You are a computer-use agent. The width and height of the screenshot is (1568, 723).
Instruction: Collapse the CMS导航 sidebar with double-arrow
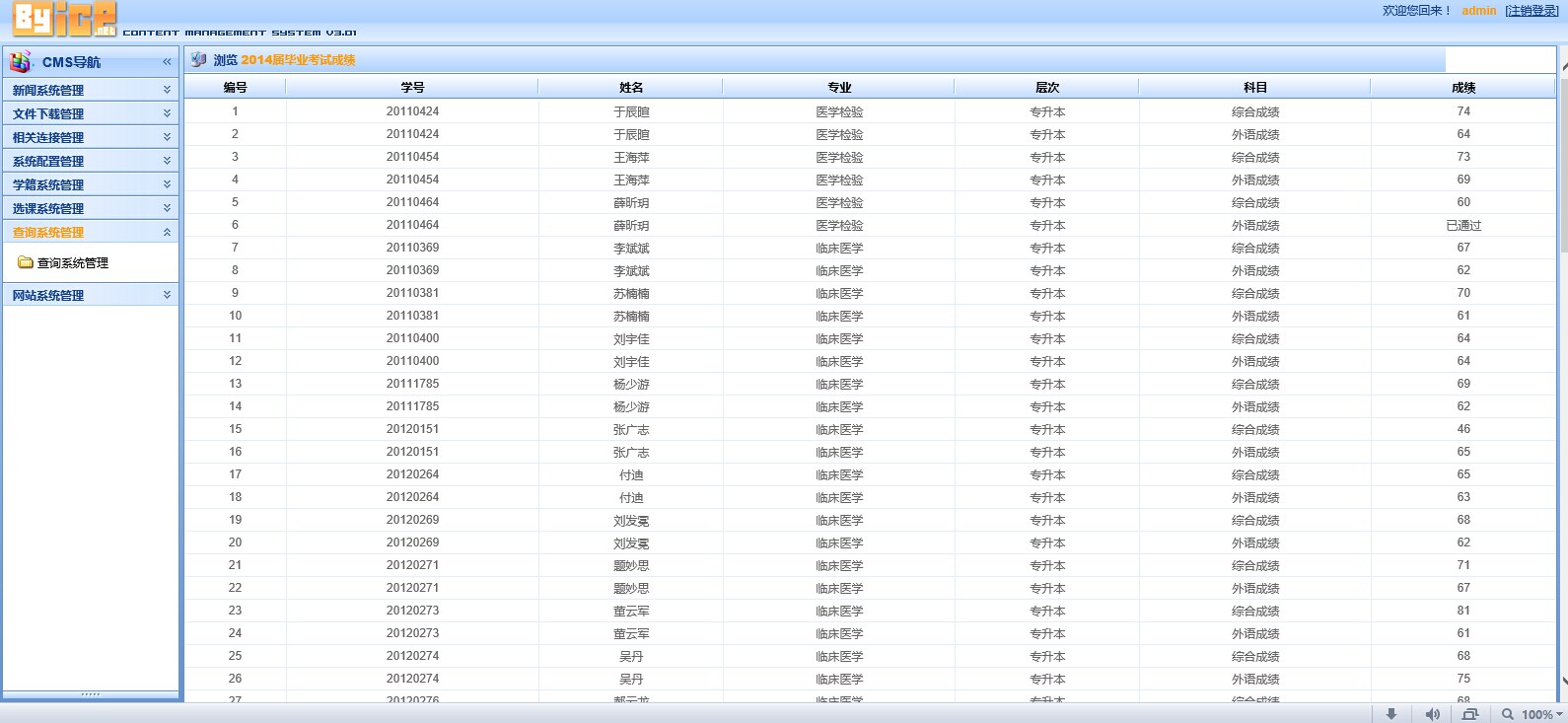167,61
